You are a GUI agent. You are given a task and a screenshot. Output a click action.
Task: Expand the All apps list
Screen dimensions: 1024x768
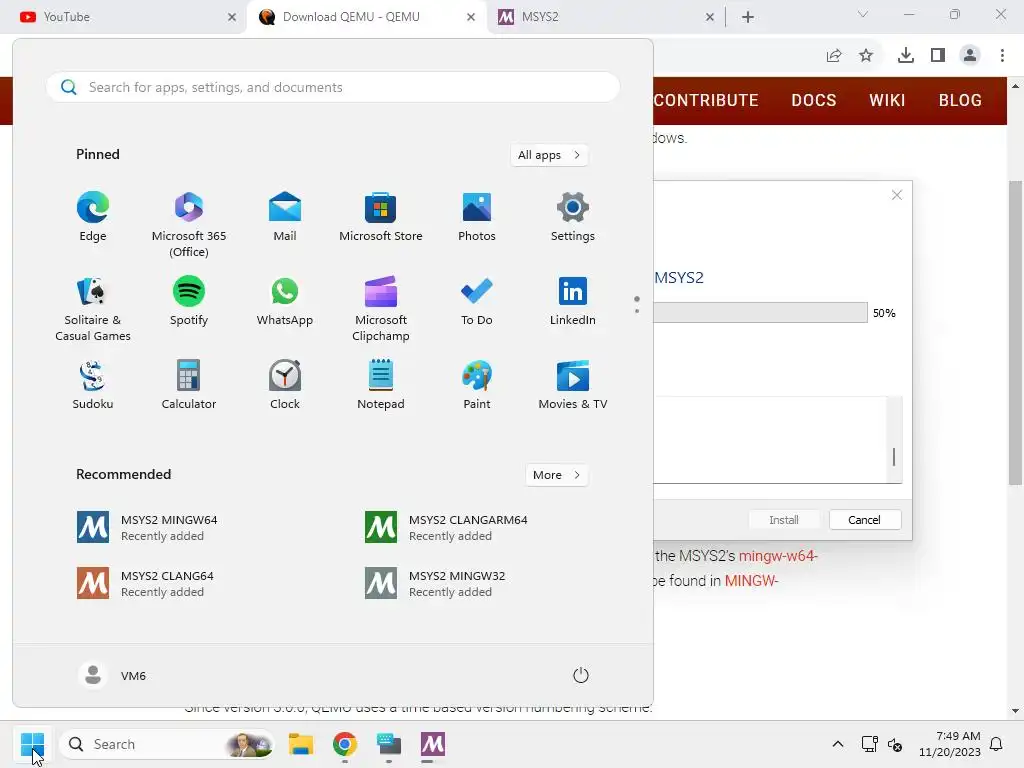[549, 155]
